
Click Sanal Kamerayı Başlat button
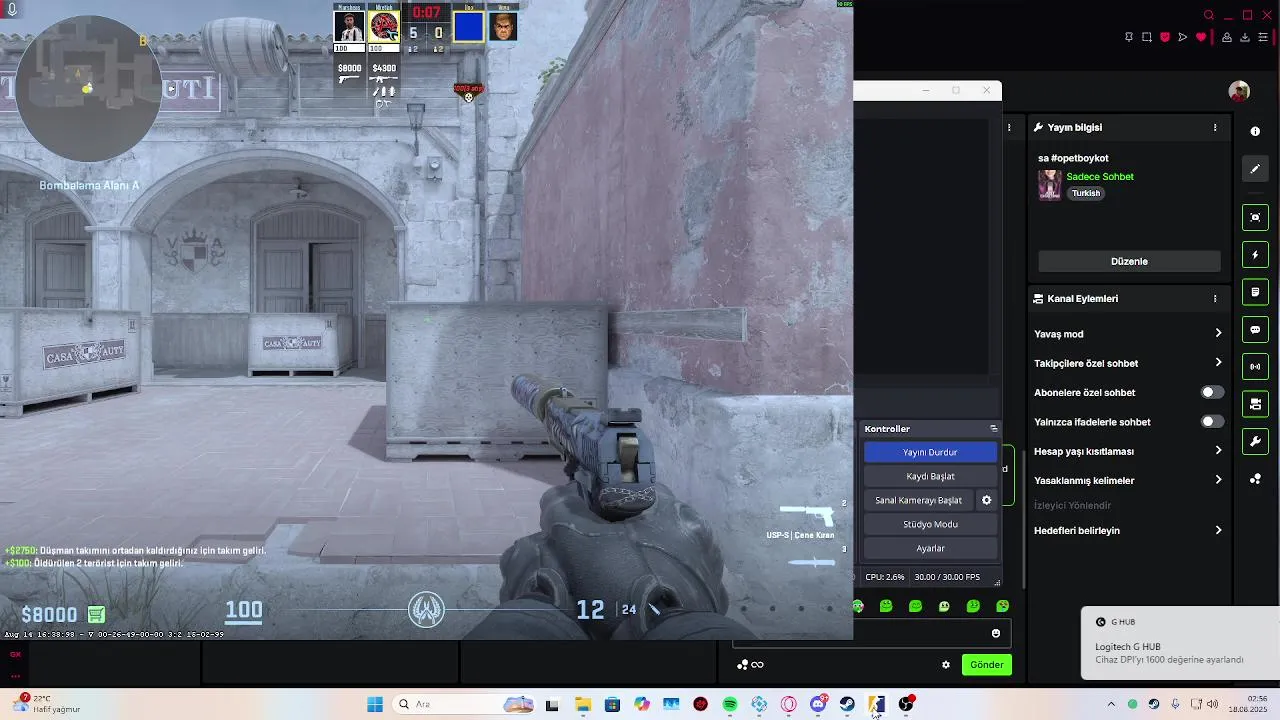point(918,500)
